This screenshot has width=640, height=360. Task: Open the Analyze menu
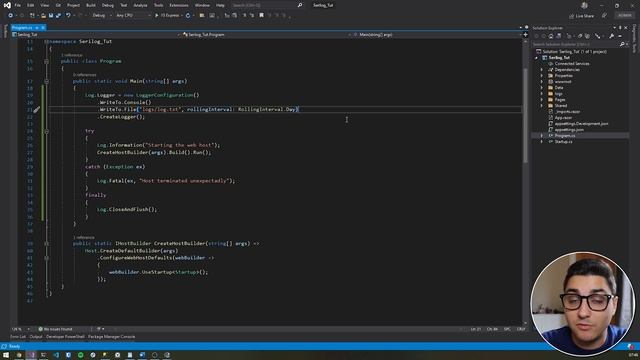coord(140,5)
